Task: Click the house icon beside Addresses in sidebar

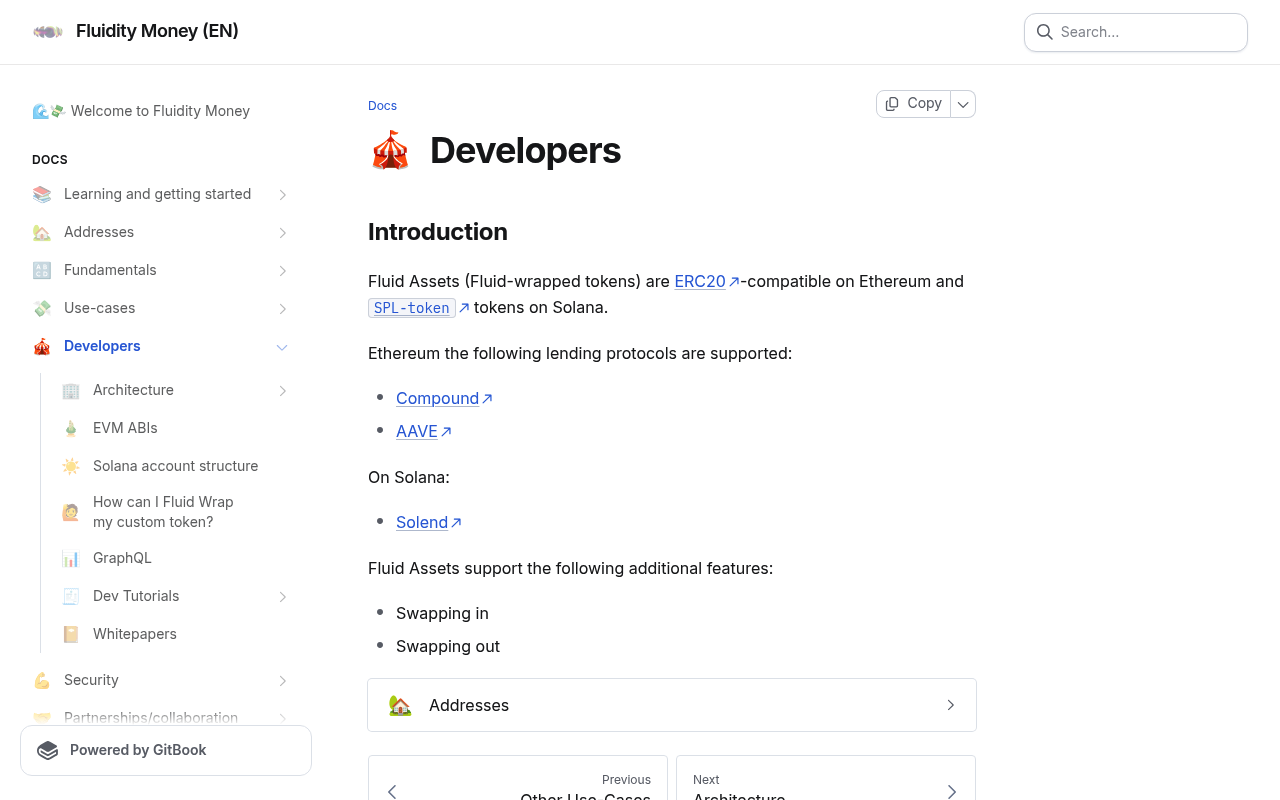Action: point(42,232)
